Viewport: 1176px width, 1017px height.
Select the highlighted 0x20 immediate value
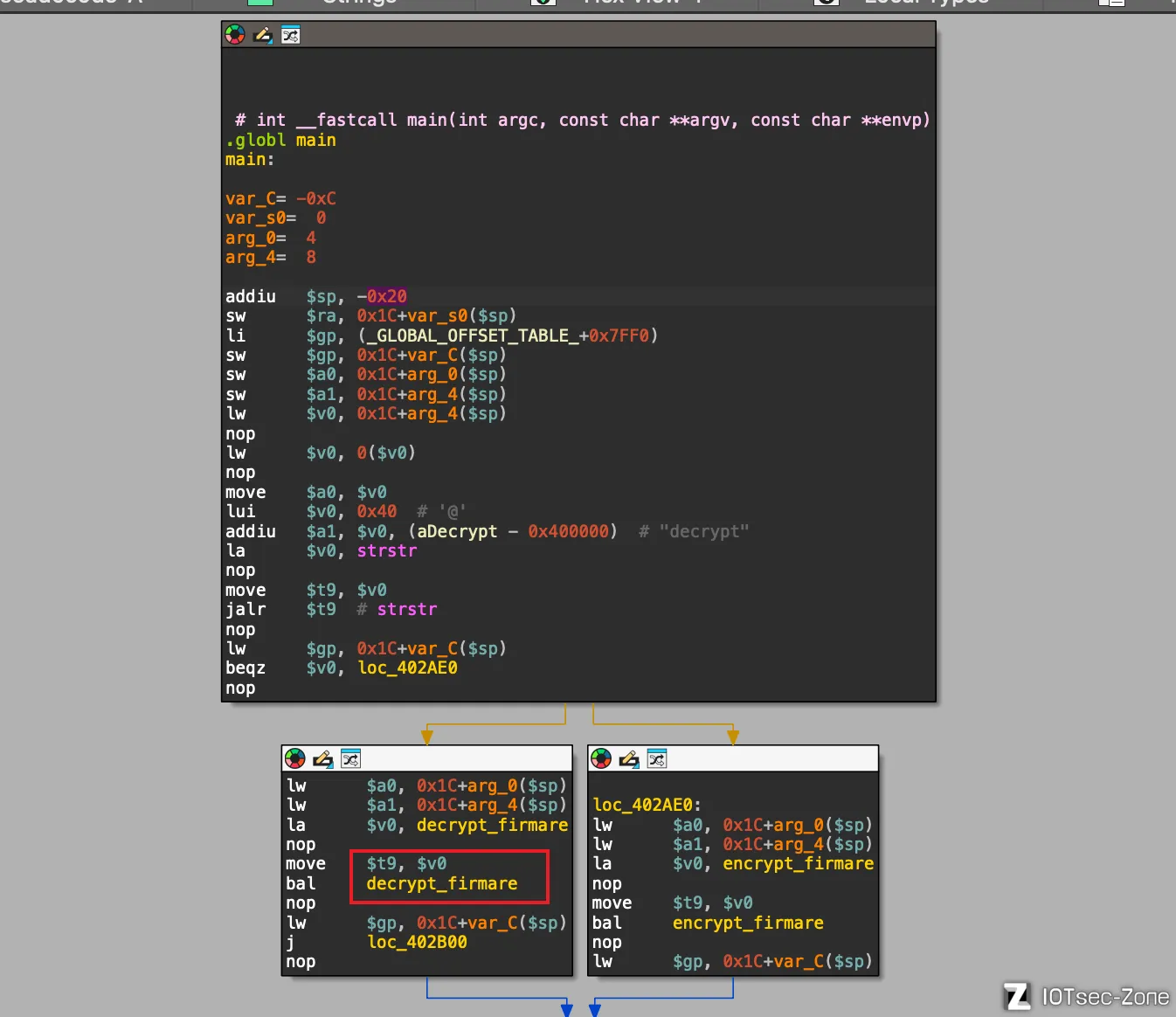coord(386,296)
